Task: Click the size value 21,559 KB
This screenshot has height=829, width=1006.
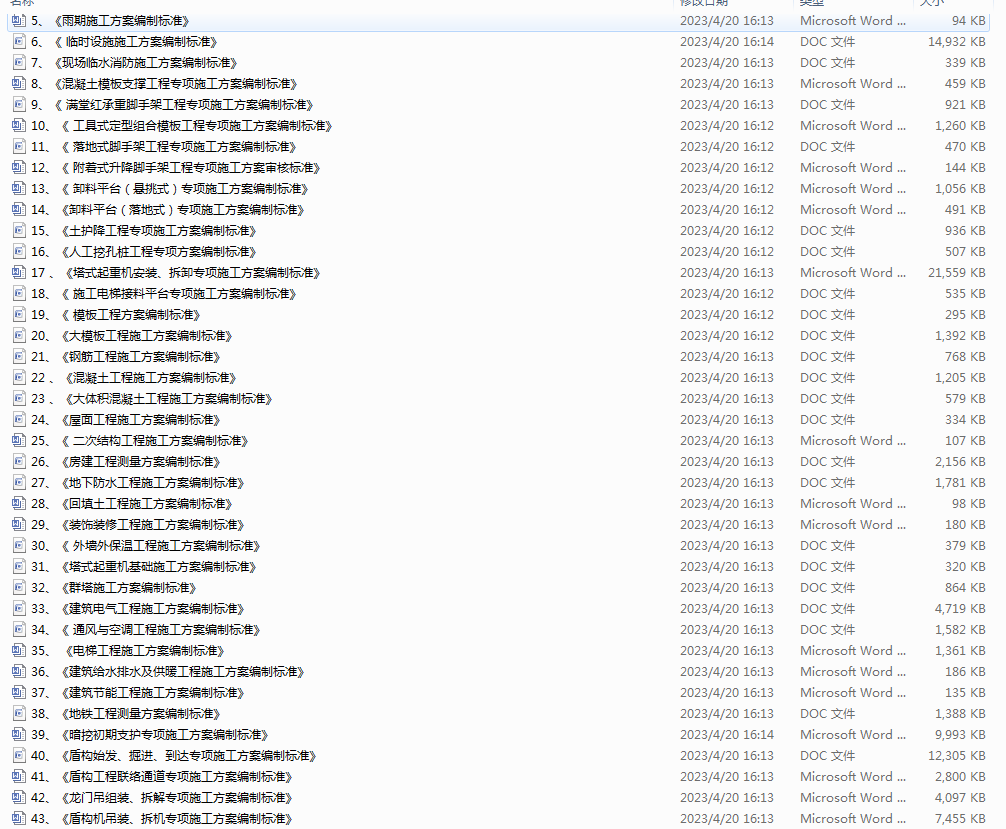Action: (957, 273)
